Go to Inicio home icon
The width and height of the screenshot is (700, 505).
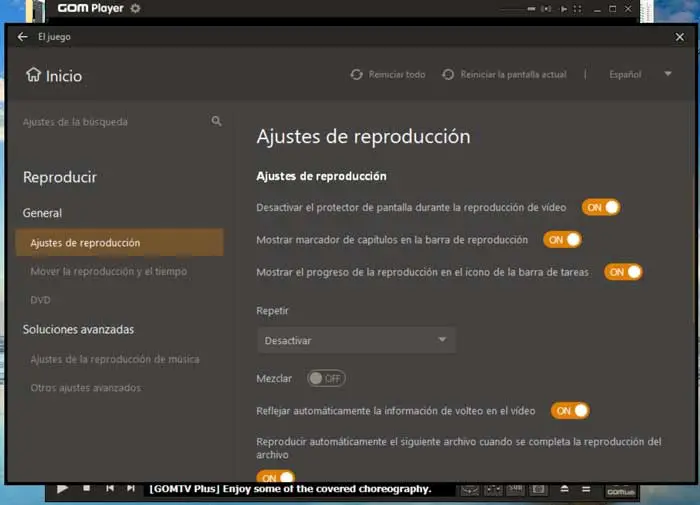33,75
